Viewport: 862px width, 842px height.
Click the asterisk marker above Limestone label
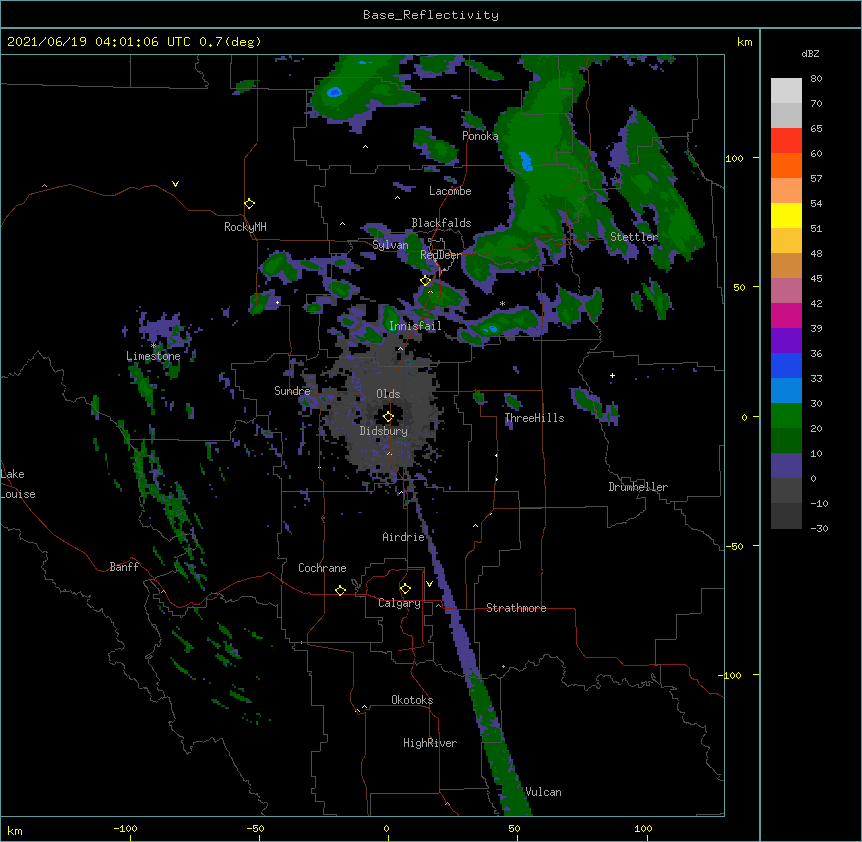[x=153, y=346]
